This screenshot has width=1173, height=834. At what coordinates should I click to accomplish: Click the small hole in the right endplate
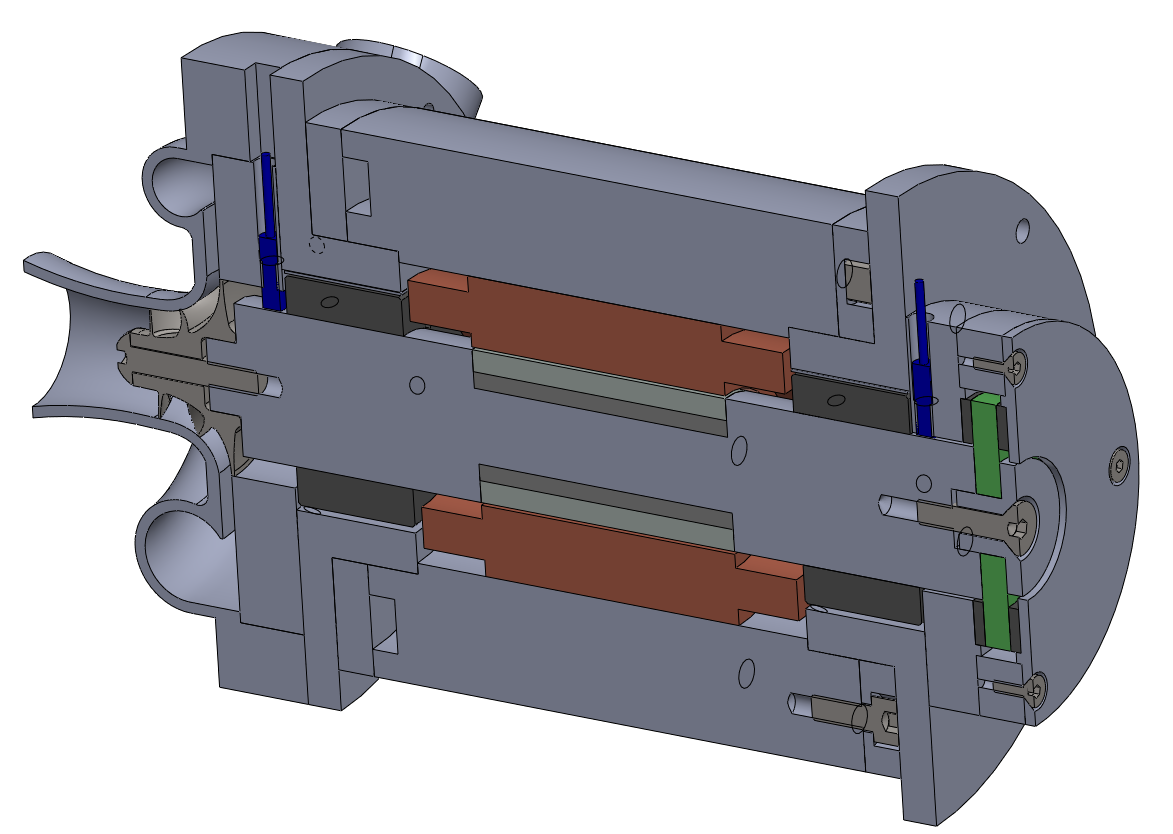point(1024,233)
